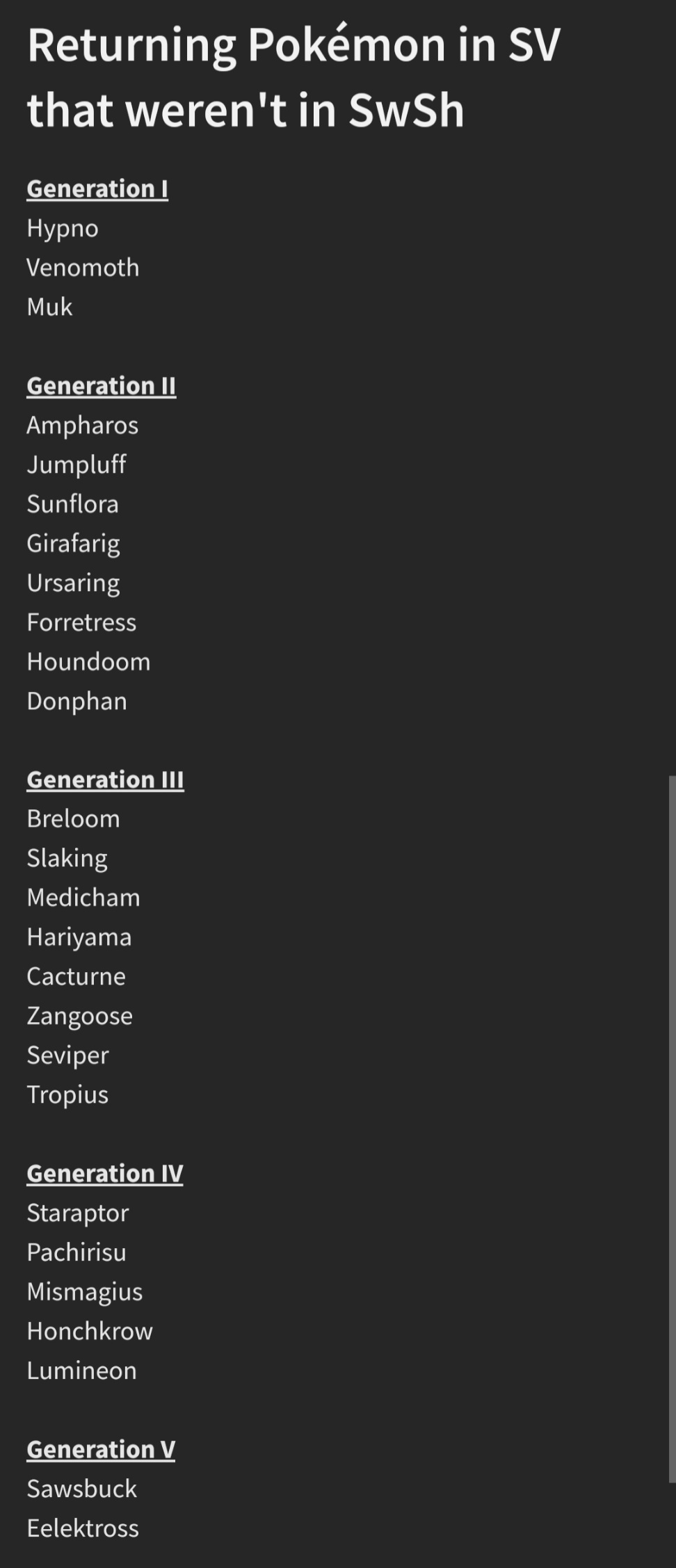Click the Generation V heading
The width and height of the screenshot is (676, 1568).
coord(101,1450)
